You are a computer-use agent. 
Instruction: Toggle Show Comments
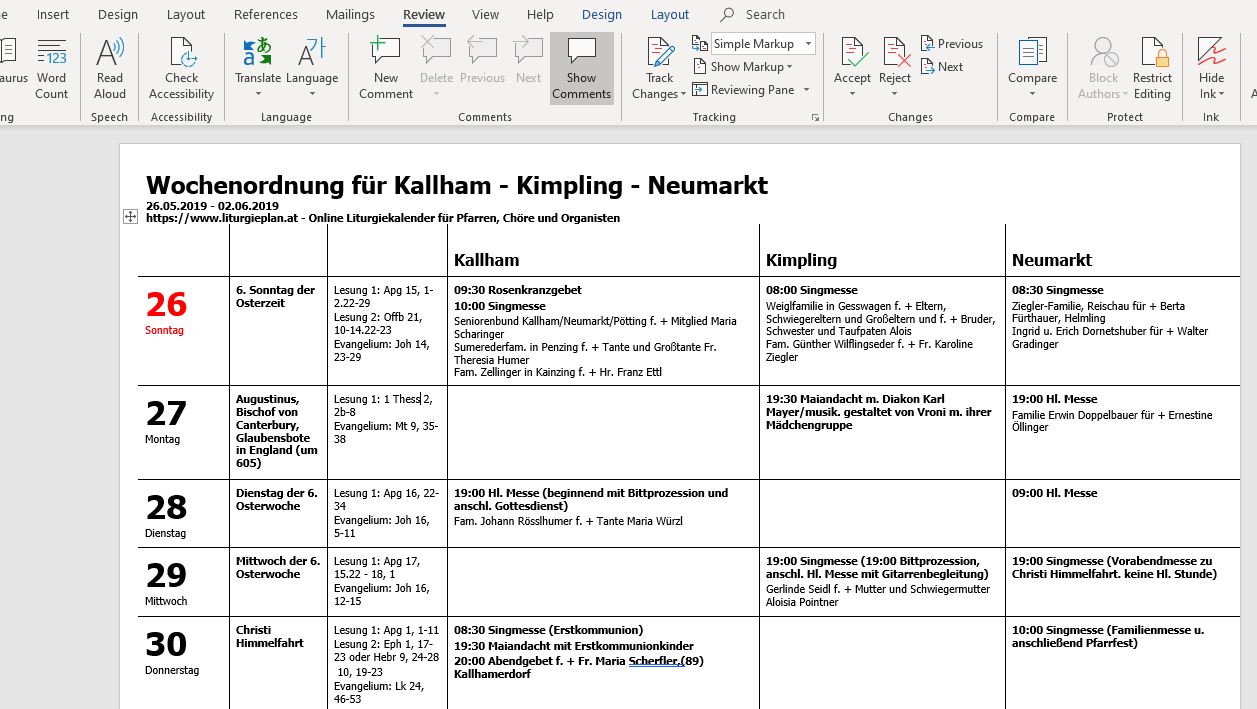(x=581, y=68)
